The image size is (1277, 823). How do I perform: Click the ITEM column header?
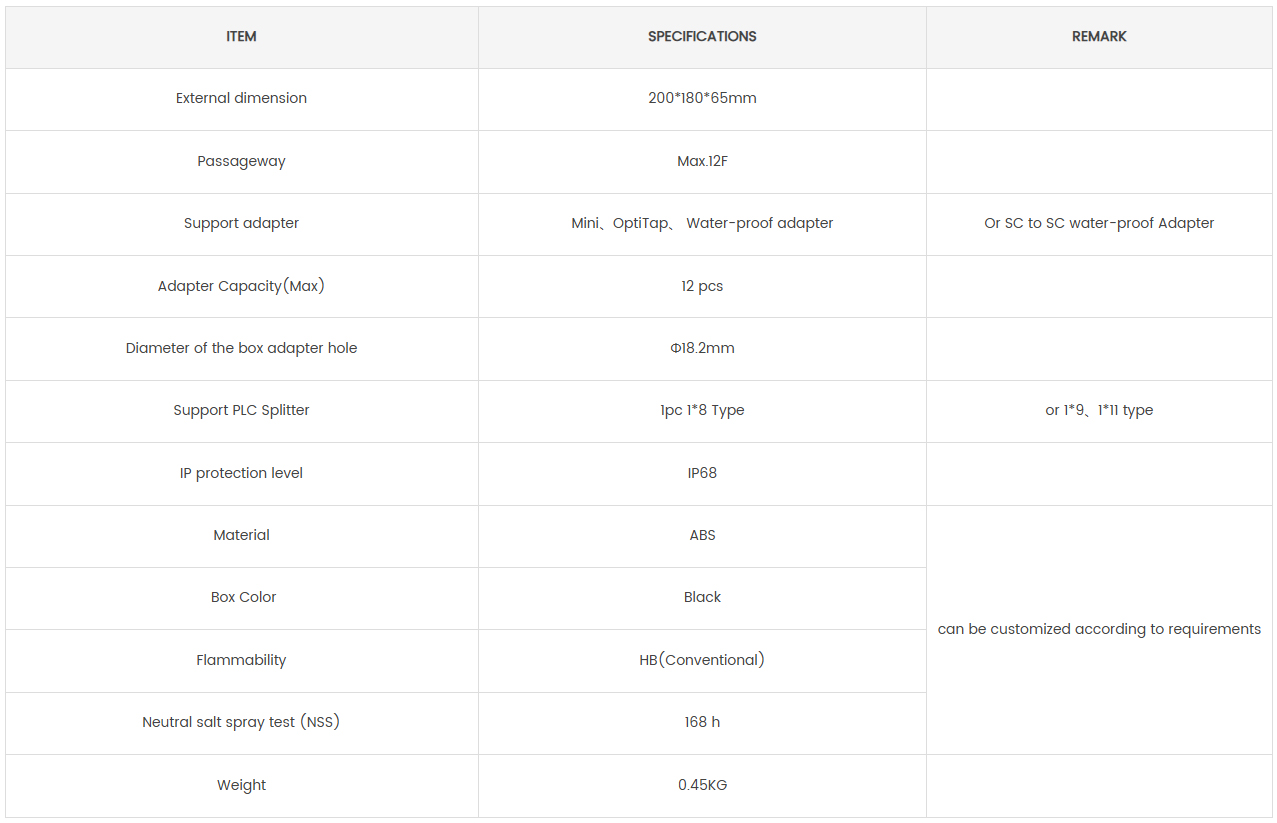tap(241, 36)
